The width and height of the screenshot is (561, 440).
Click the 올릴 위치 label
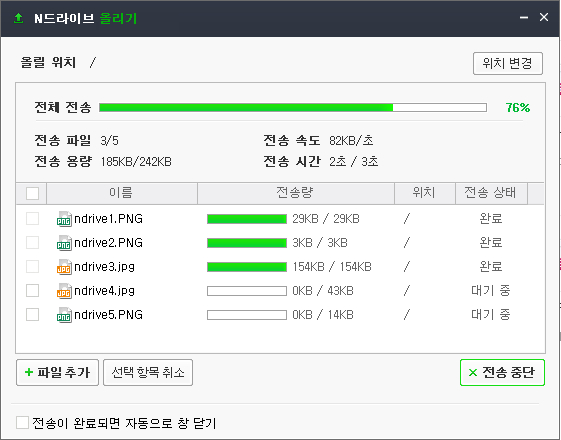[48, 63]
